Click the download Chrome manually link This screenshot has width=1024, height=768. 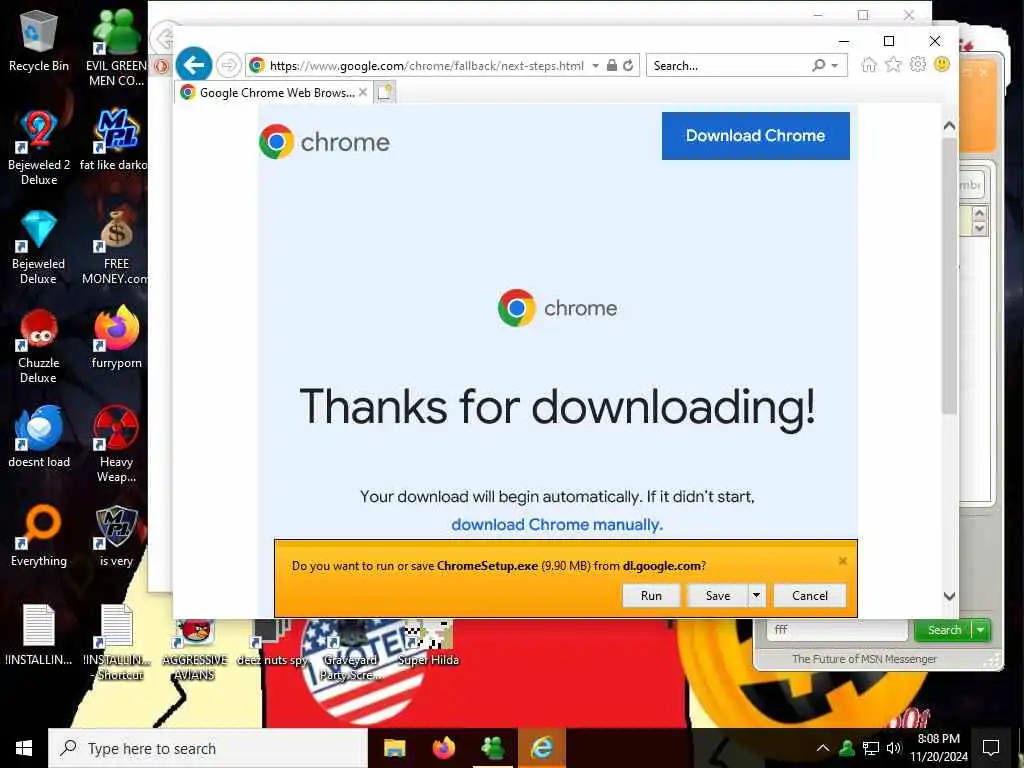click(x=557, y=525)
